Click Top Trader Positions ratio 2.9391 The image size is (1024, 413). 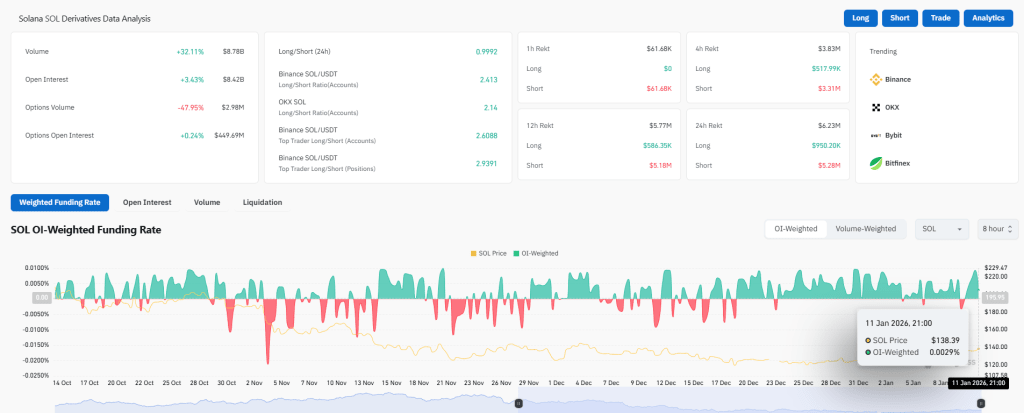point(487,163)
